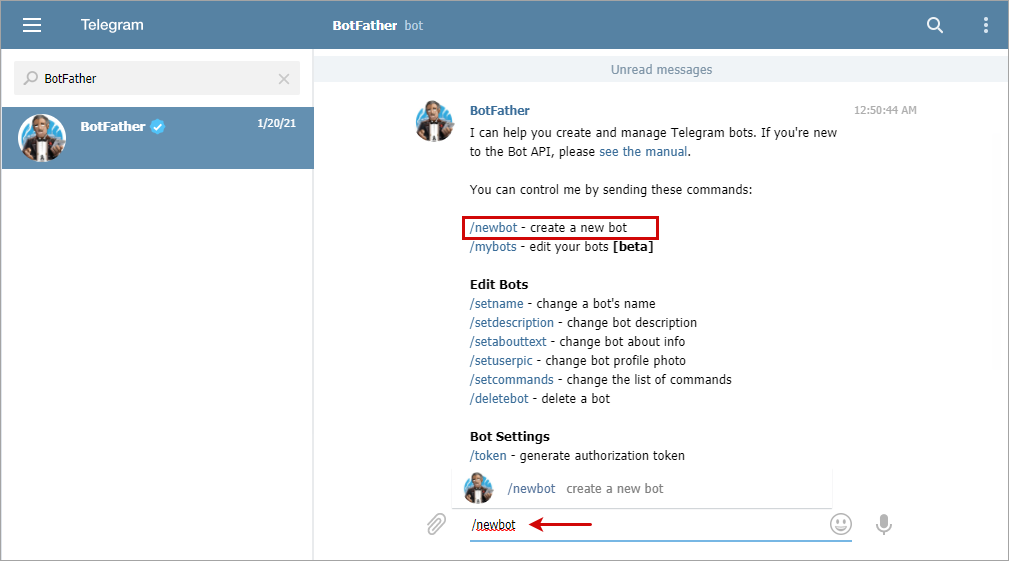This screenshot has width=1009, height=561.
Task: Select the BotFather chat dated 1/20/21
Action: coord(158,138)
